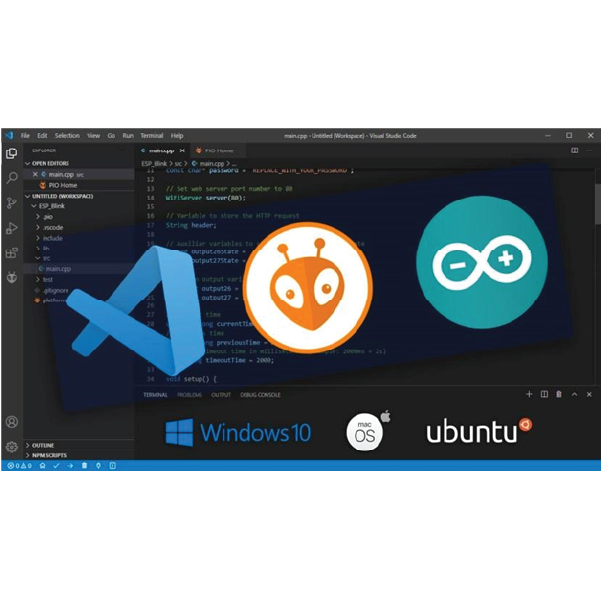
Task: Open the Edit menu
Action: coord(42,135)
